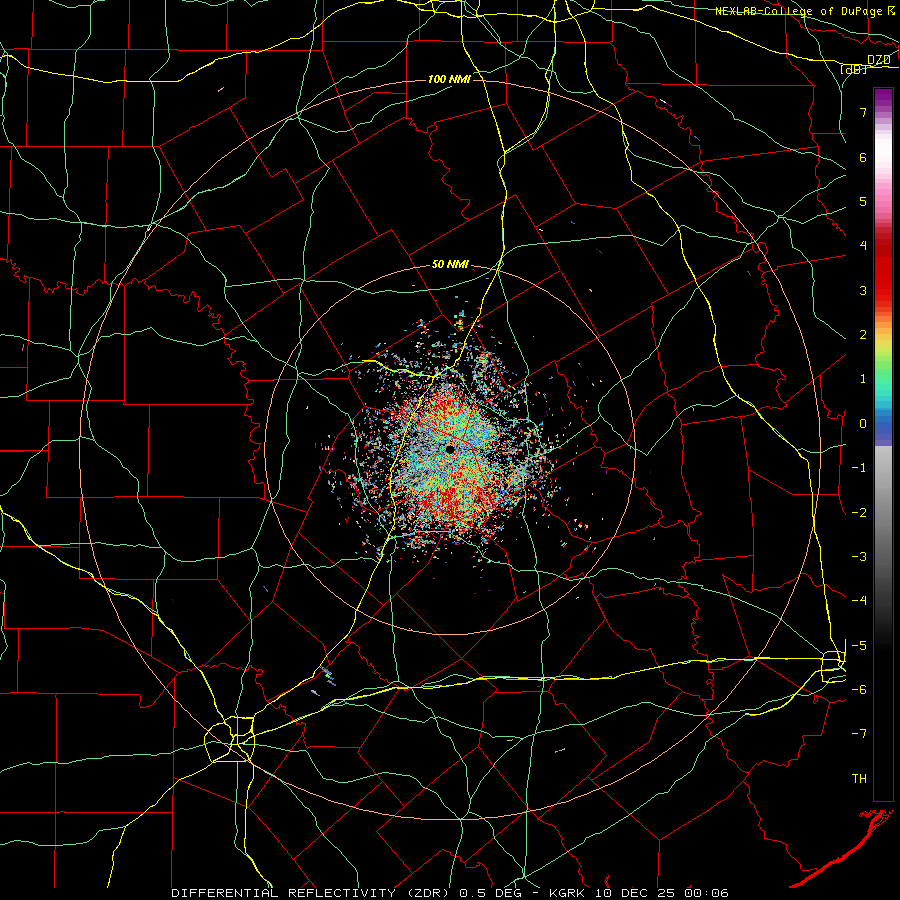The width and height of the screenshot is (900, 900).
Task: Click the -5 value on the color scale
Action: point(859,646)
